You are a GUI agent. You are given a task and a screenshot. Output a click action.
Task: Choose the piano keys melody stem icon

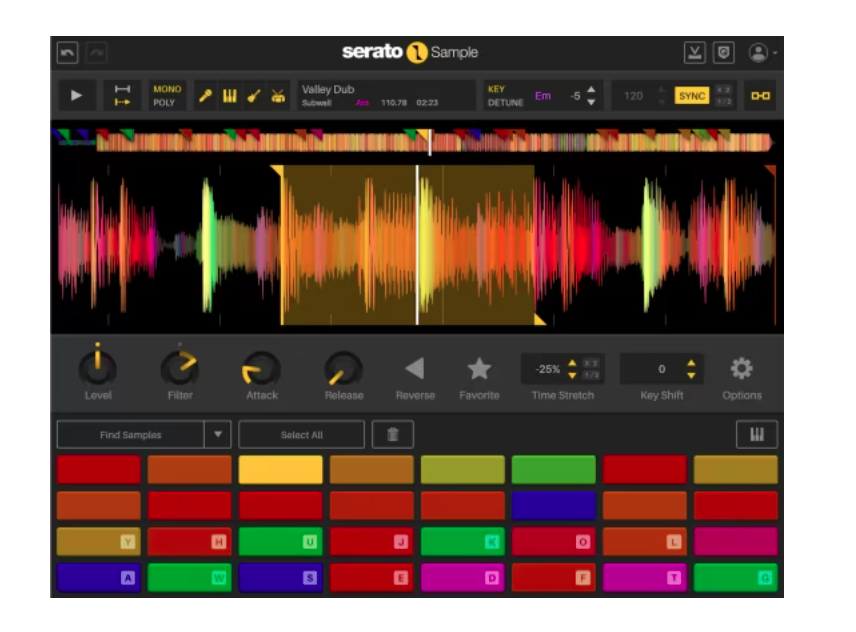pyautogui.click(x=230, y=96)
